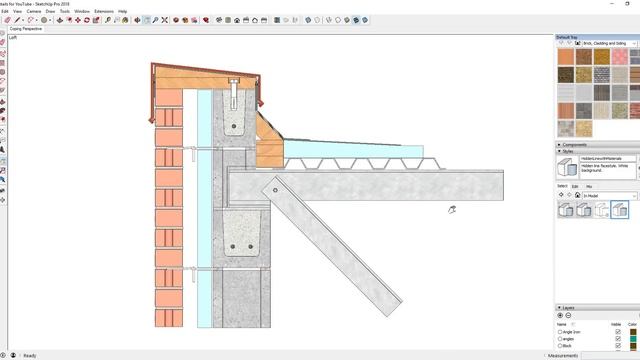Select the Circle shape tool
The image size is (640, 360).
[44, 20]
